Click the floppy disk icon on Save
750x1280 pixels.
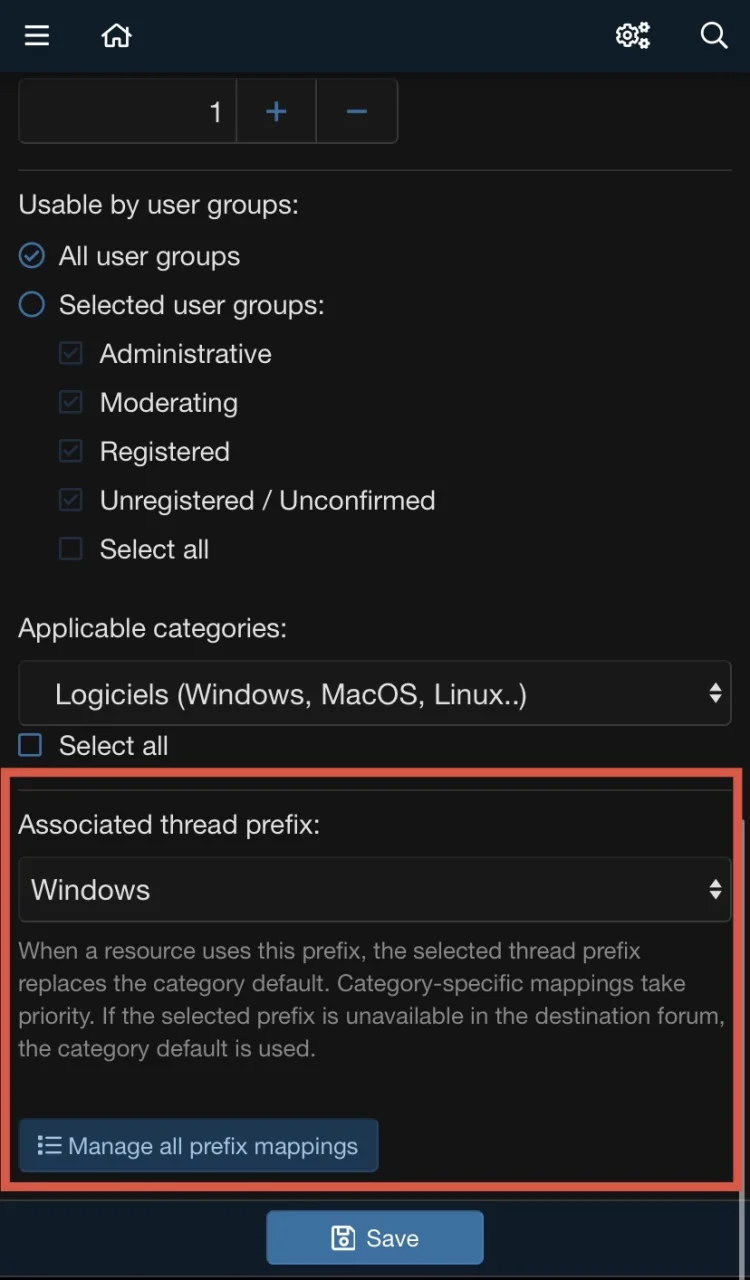343,1238
